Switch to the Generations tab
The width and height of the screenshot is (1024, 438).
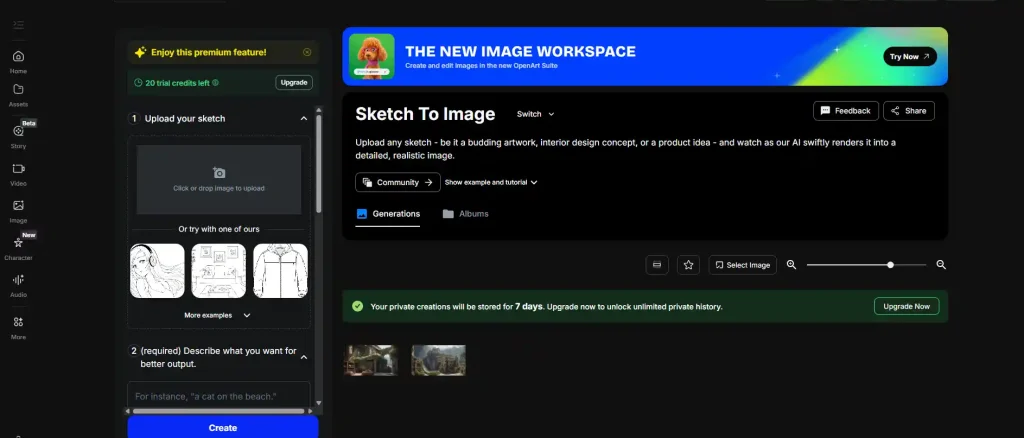388,214
